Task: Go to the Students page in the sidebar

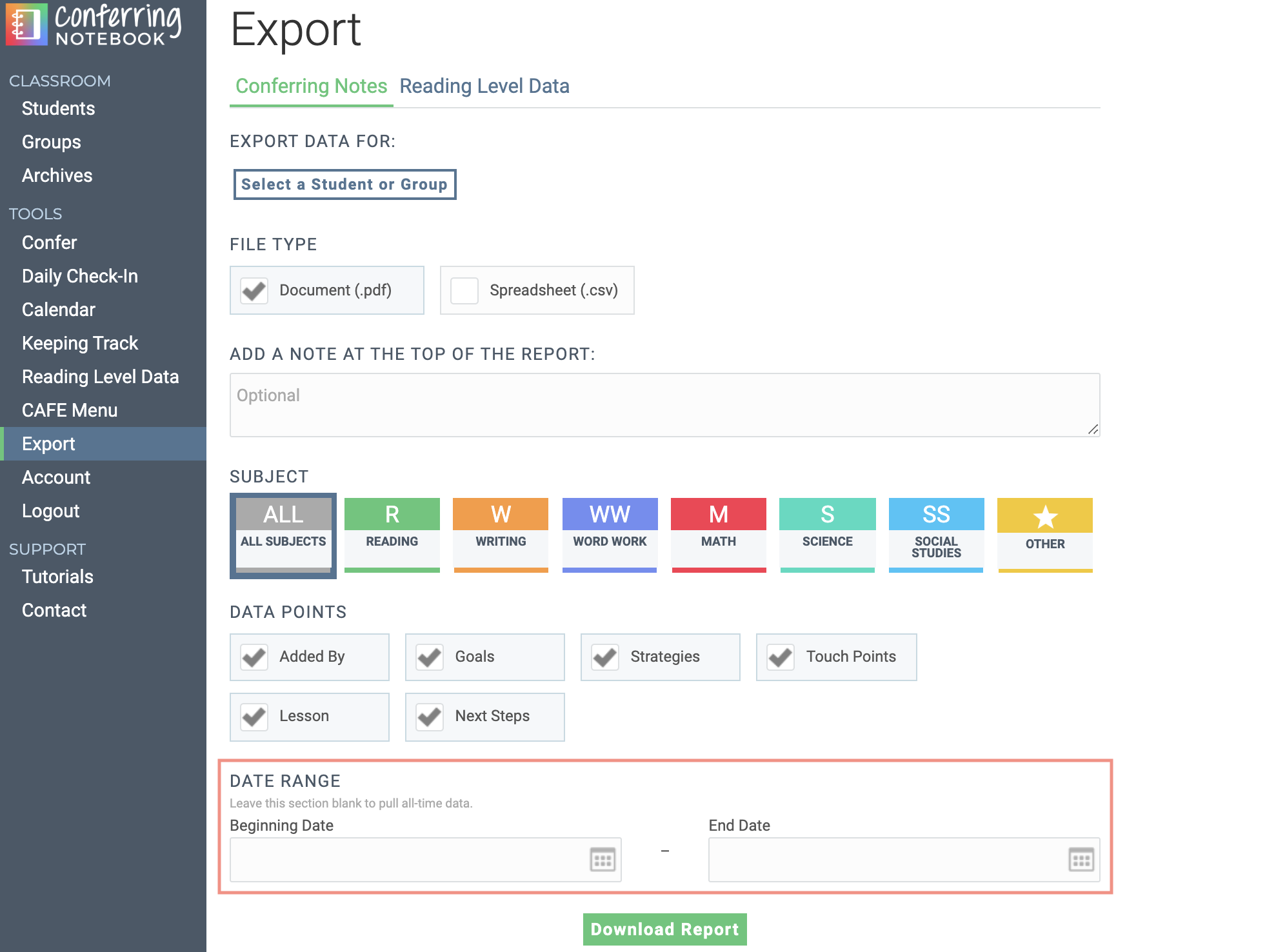Action: [x=58, y=108]
